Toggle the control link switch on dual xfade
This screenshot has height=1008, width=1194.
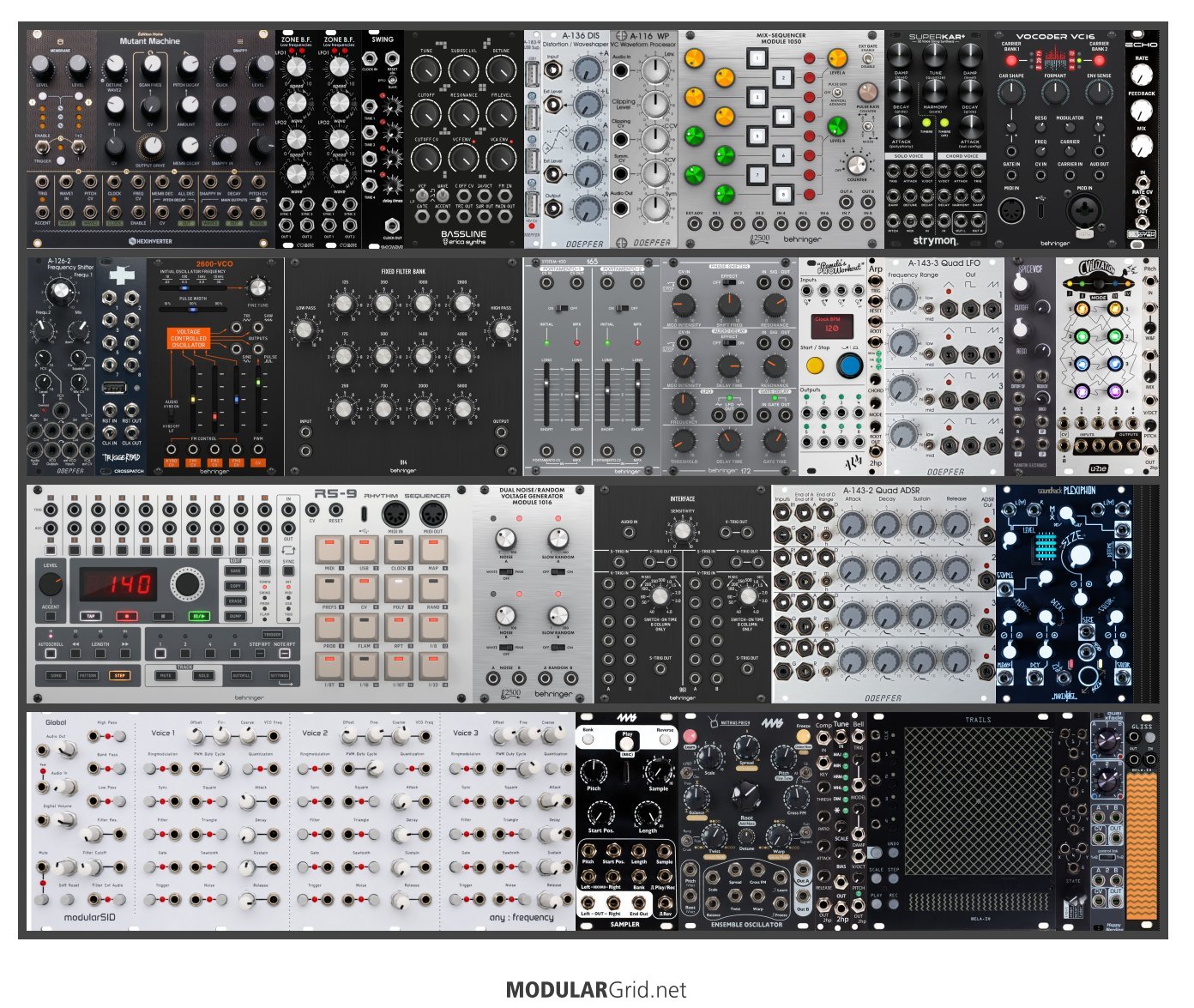(1107, 856)
